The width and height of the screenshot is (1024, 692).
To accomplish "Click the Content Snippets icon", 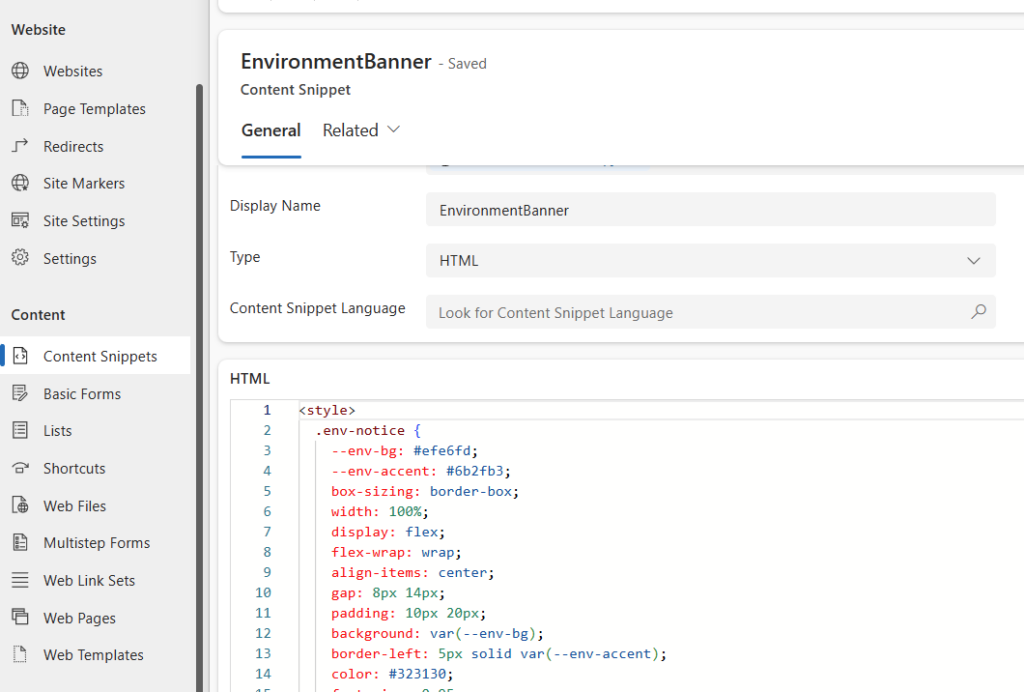I will click(x=20, y=356).
